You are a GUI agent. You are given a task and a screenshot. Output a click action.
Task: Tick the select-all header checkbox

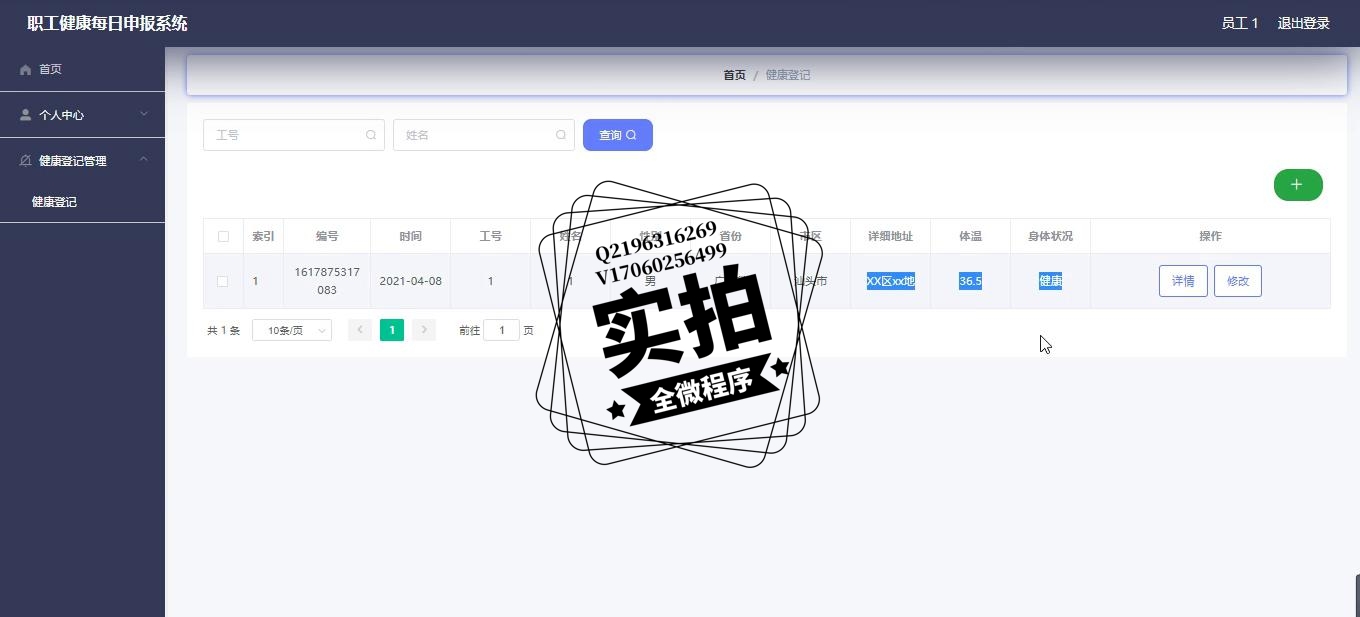click(x=223, y=237)
